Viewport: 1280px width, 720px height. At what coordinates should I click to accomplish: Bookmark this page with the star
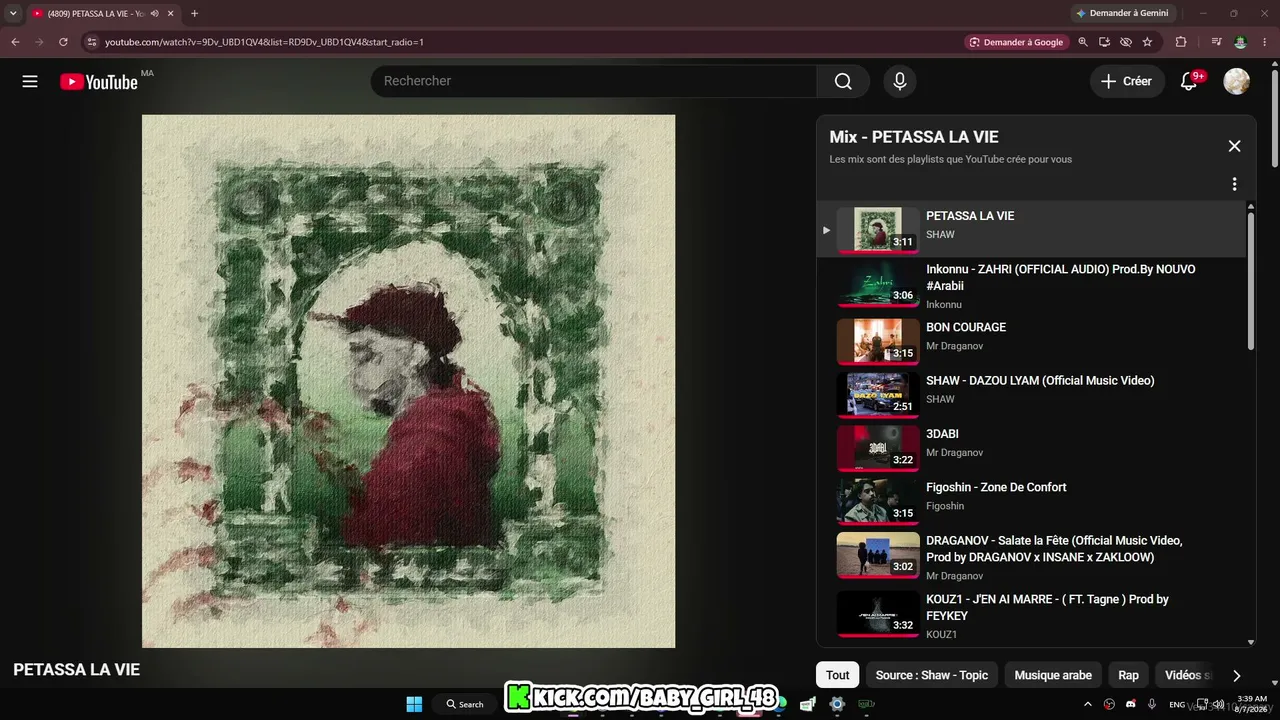[x=1147, y=42]
